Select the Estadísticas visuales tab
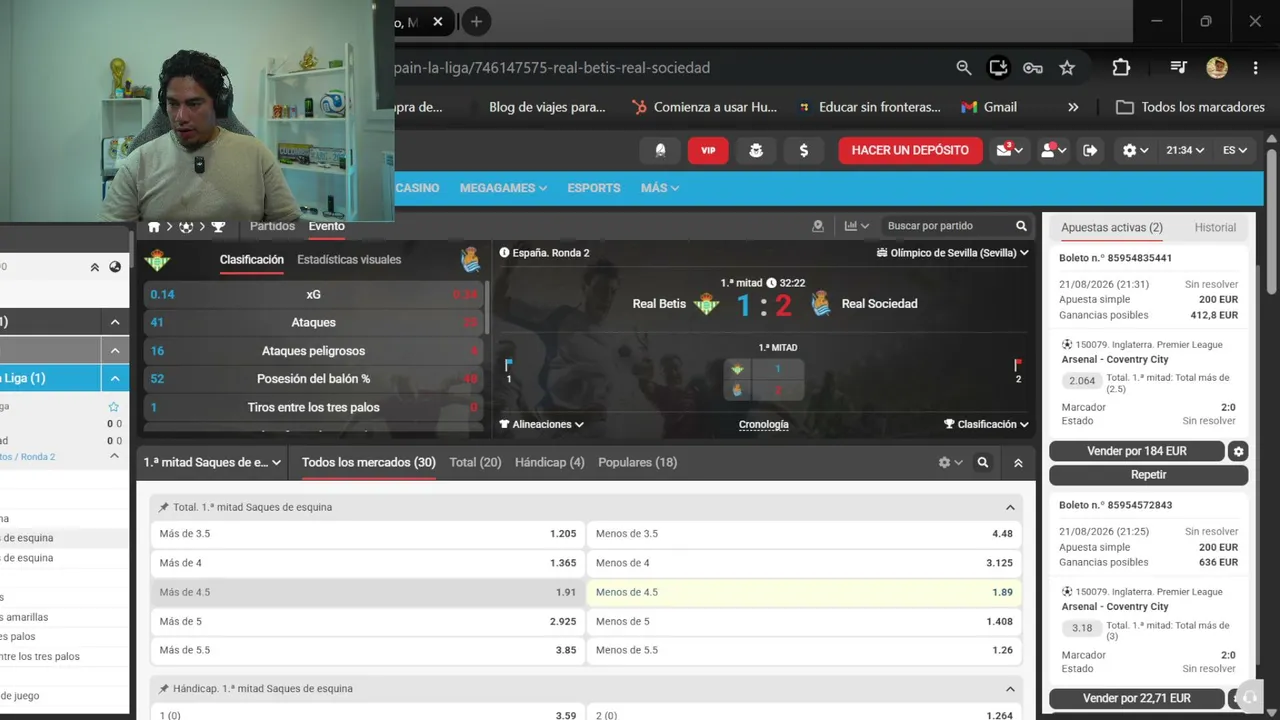Viewport: 1280px width, 720px height. point(349,259)
